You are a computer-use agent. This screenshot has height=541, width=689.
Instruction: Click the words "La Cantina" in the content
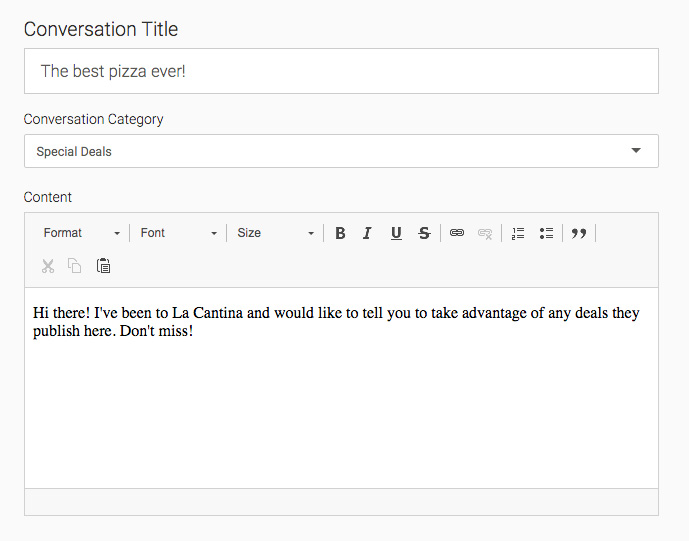click(x=207, y=313)
